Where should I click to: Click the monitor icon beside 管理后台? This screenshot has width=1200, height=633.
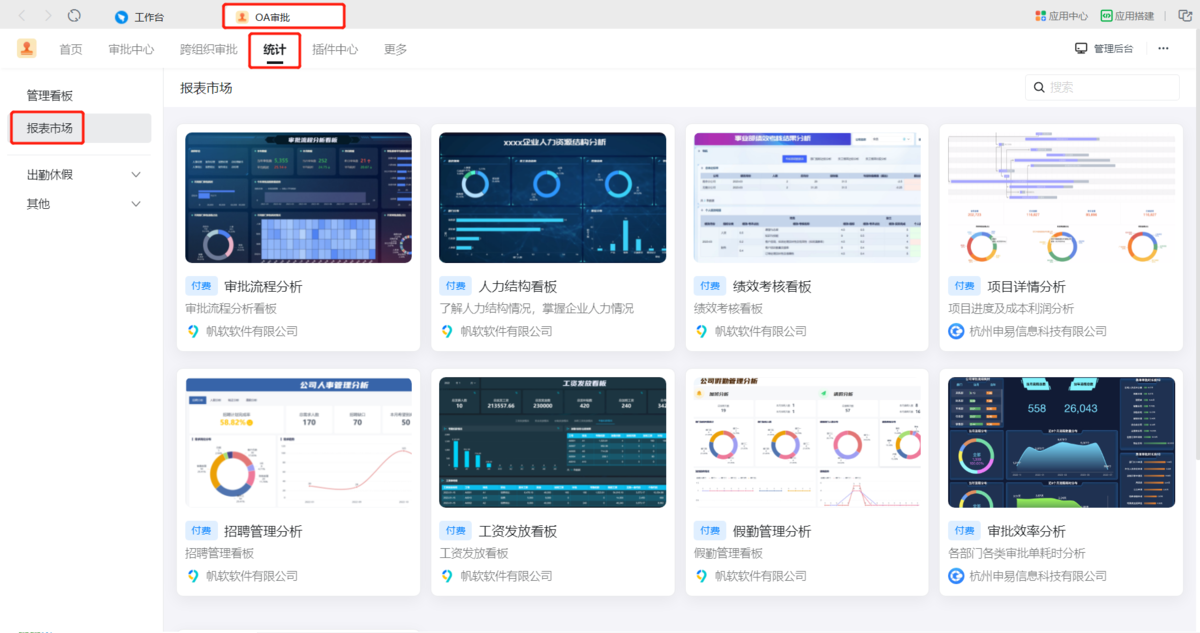click(x=1081, y=48)
